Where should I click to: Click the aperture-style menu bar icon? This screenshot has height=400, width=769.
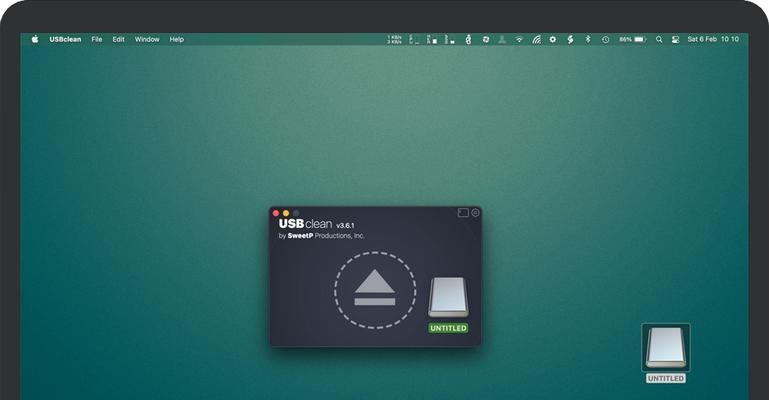(486, 39)
